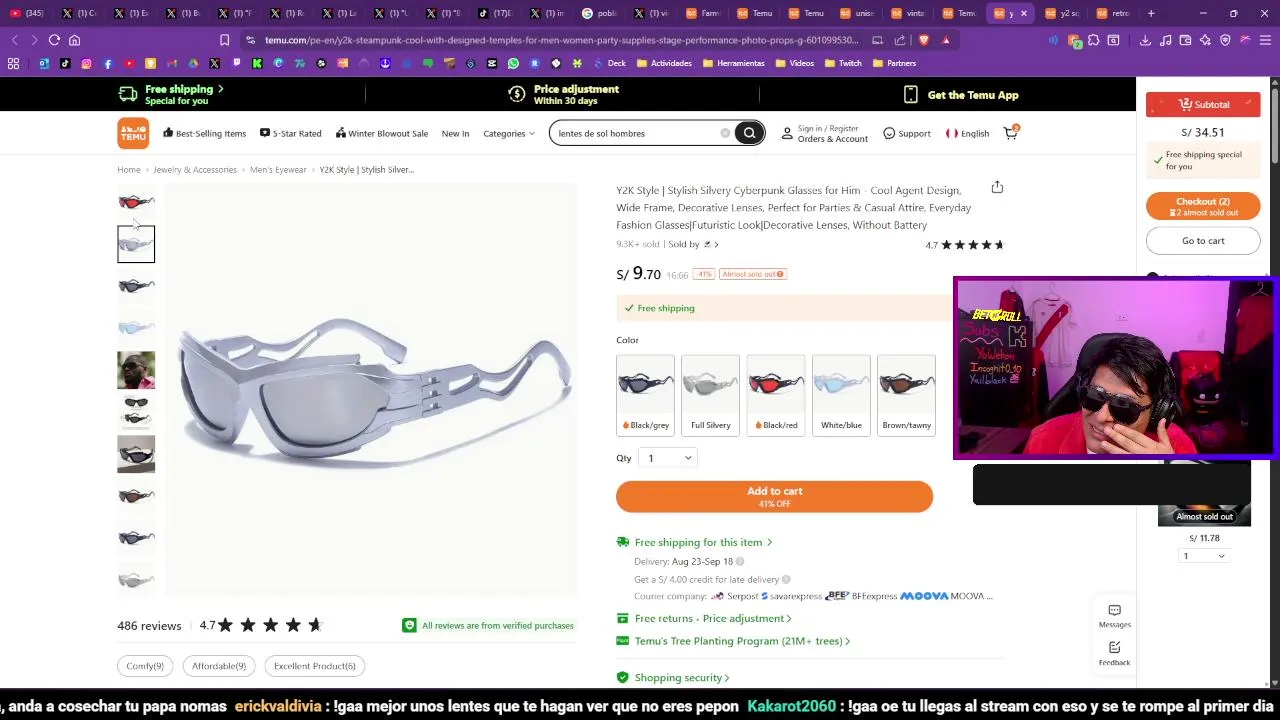Click the share icon by the title
The height and width of the screenshot is (720, 1280).
[997, 187]
